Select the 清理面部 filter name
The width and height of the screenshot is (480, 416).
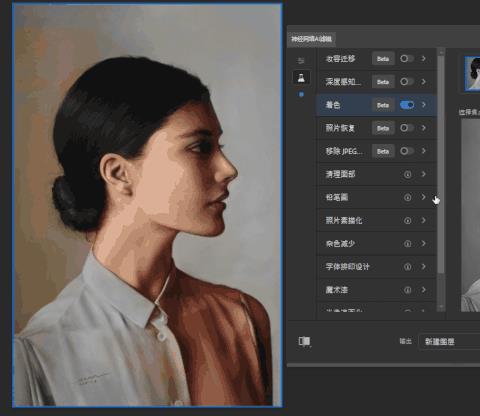click(x=340, y=174)
